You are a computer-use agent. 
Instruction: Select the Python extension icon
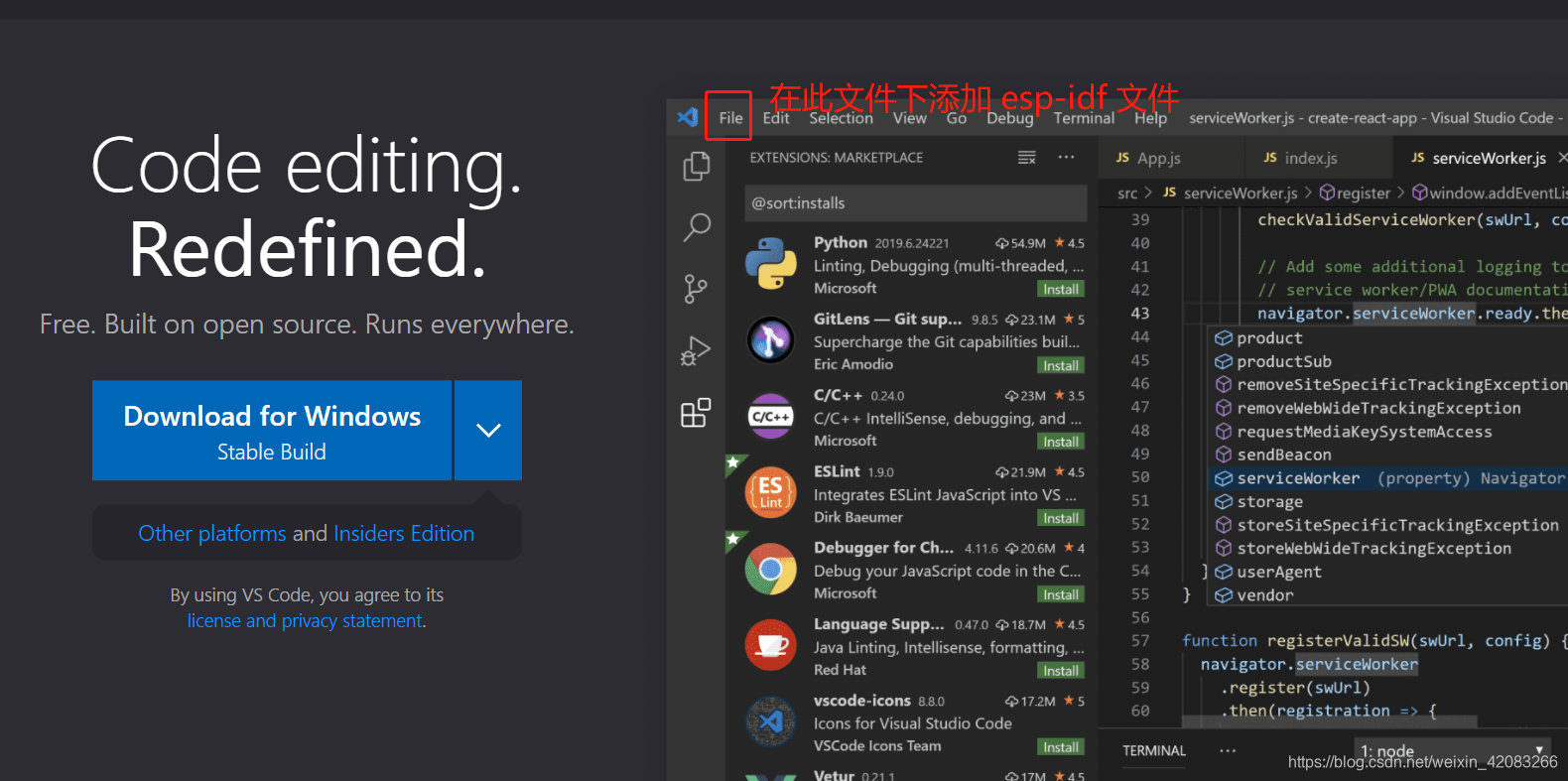pos(771,264)
